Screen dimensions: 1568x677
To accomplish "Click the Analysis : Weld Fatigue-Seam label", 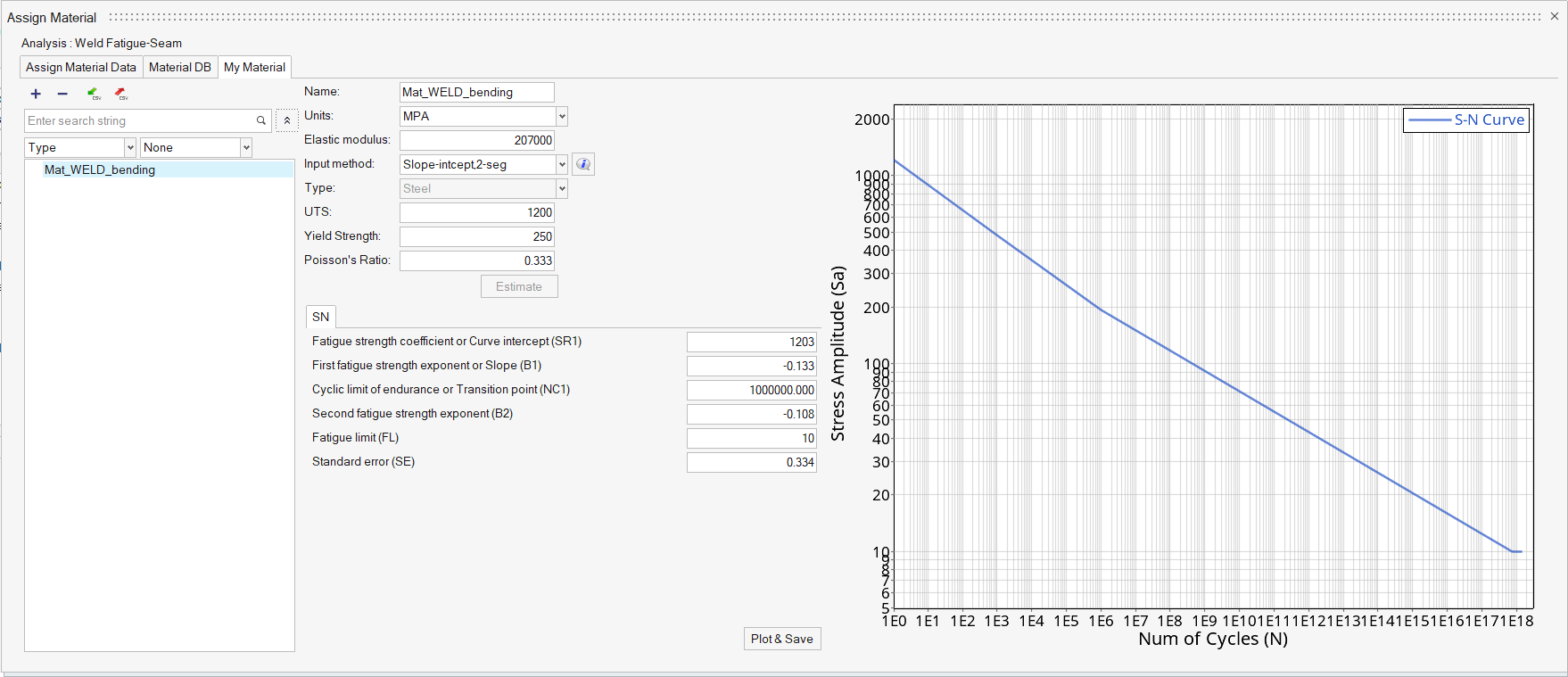I will pos(102,43).
